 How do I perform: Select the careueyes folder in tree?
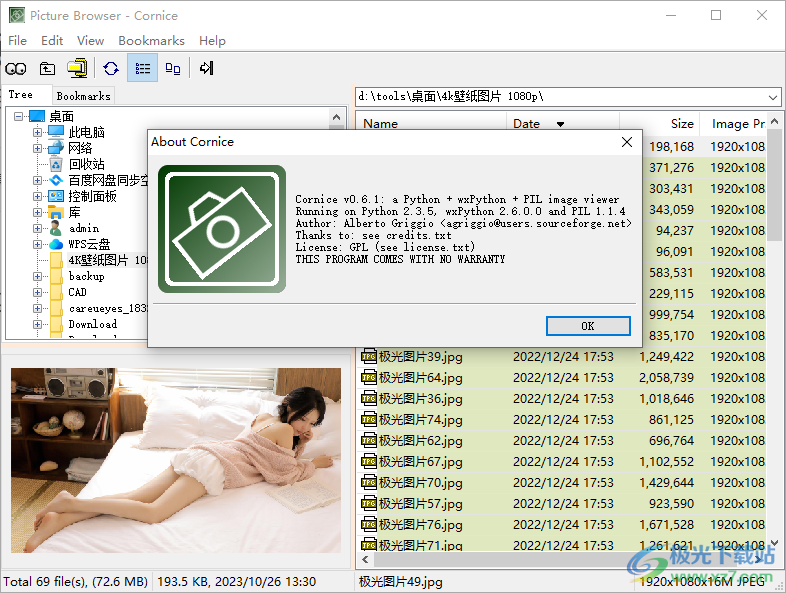point(107,308)
